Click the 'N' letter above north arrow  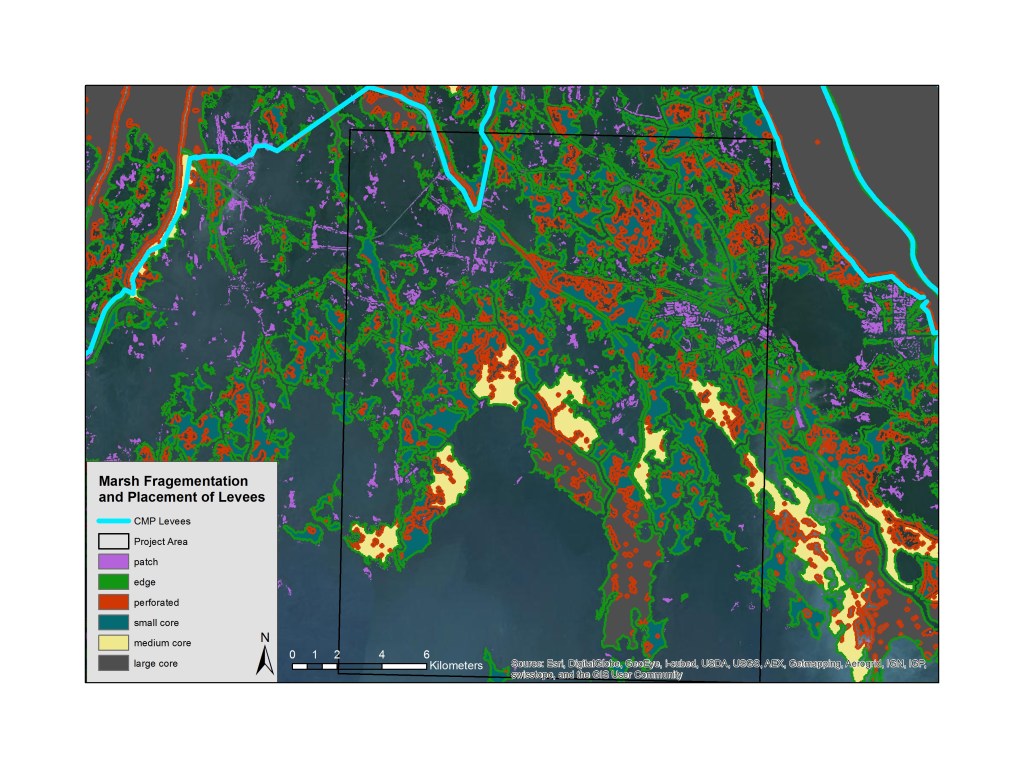pyautogui.click(x=265, y=637)
